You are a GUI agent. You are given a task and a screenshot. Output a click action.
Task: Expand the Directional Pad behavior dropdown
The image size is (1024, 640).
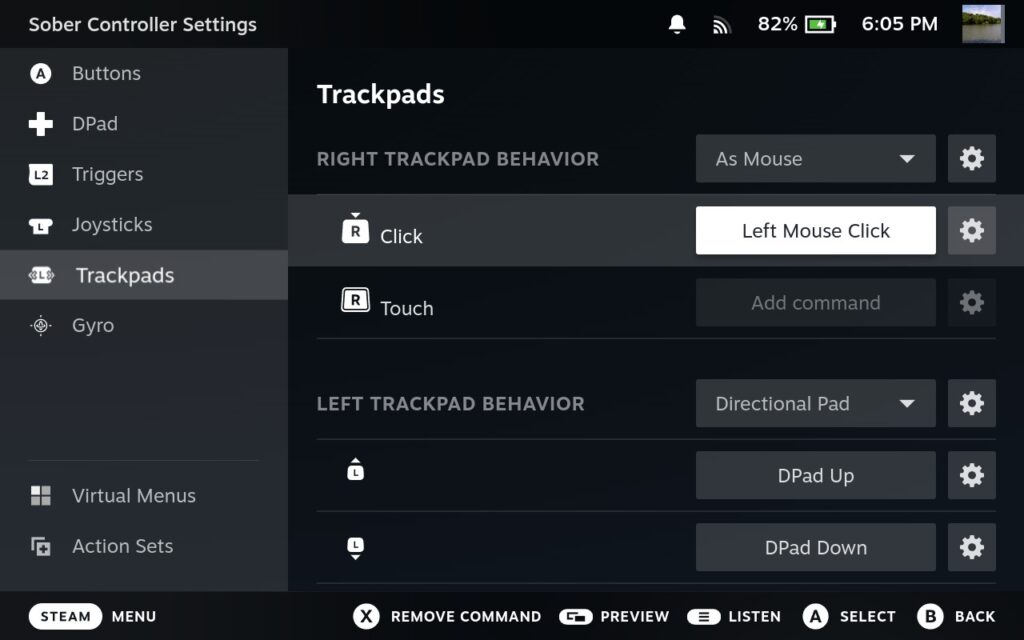(815, 404)
